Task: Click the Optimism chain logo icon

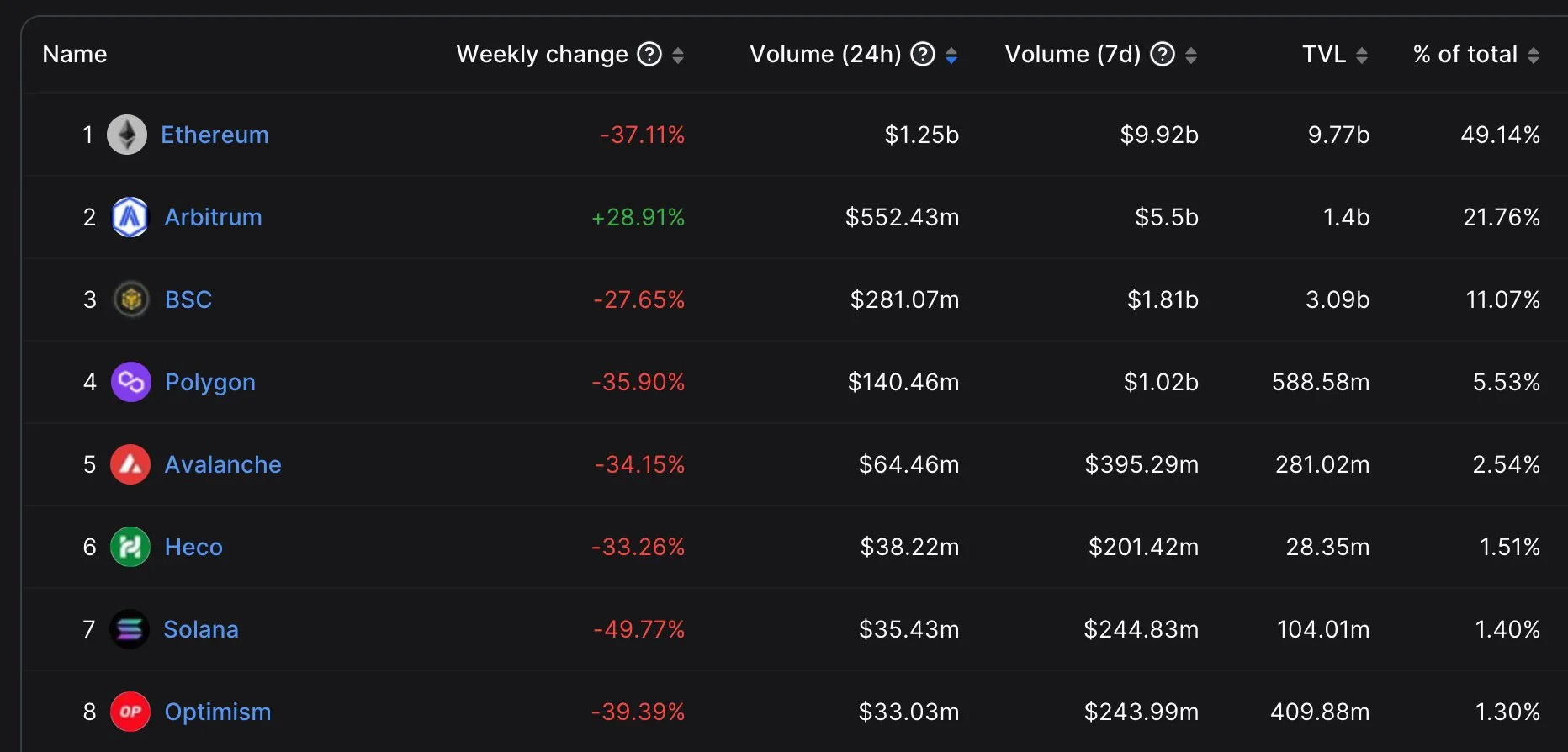Action: 130,712
